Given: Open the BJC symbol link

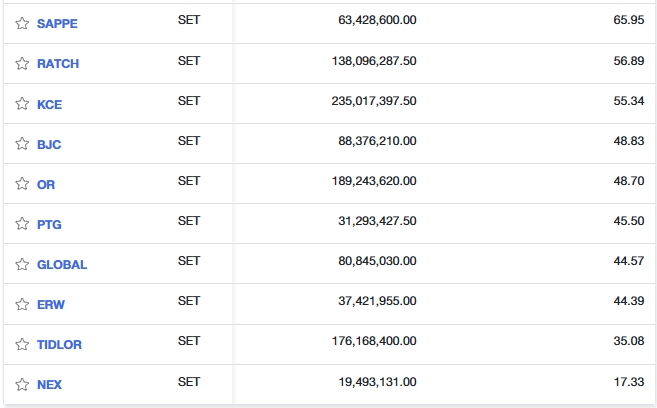Looking at the screenshot, I should [49, 145].
